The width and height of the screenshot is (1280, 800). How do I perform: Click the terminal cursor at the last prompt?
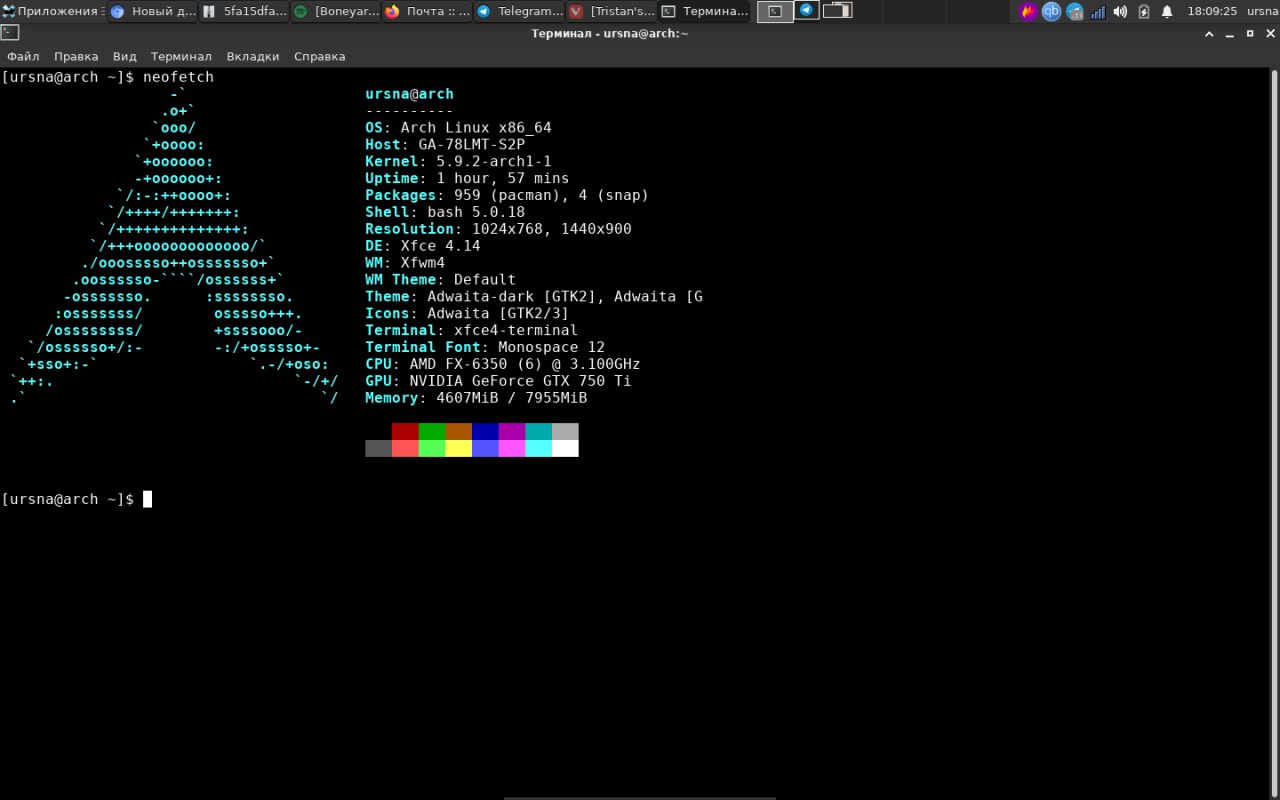pos(147,499)
